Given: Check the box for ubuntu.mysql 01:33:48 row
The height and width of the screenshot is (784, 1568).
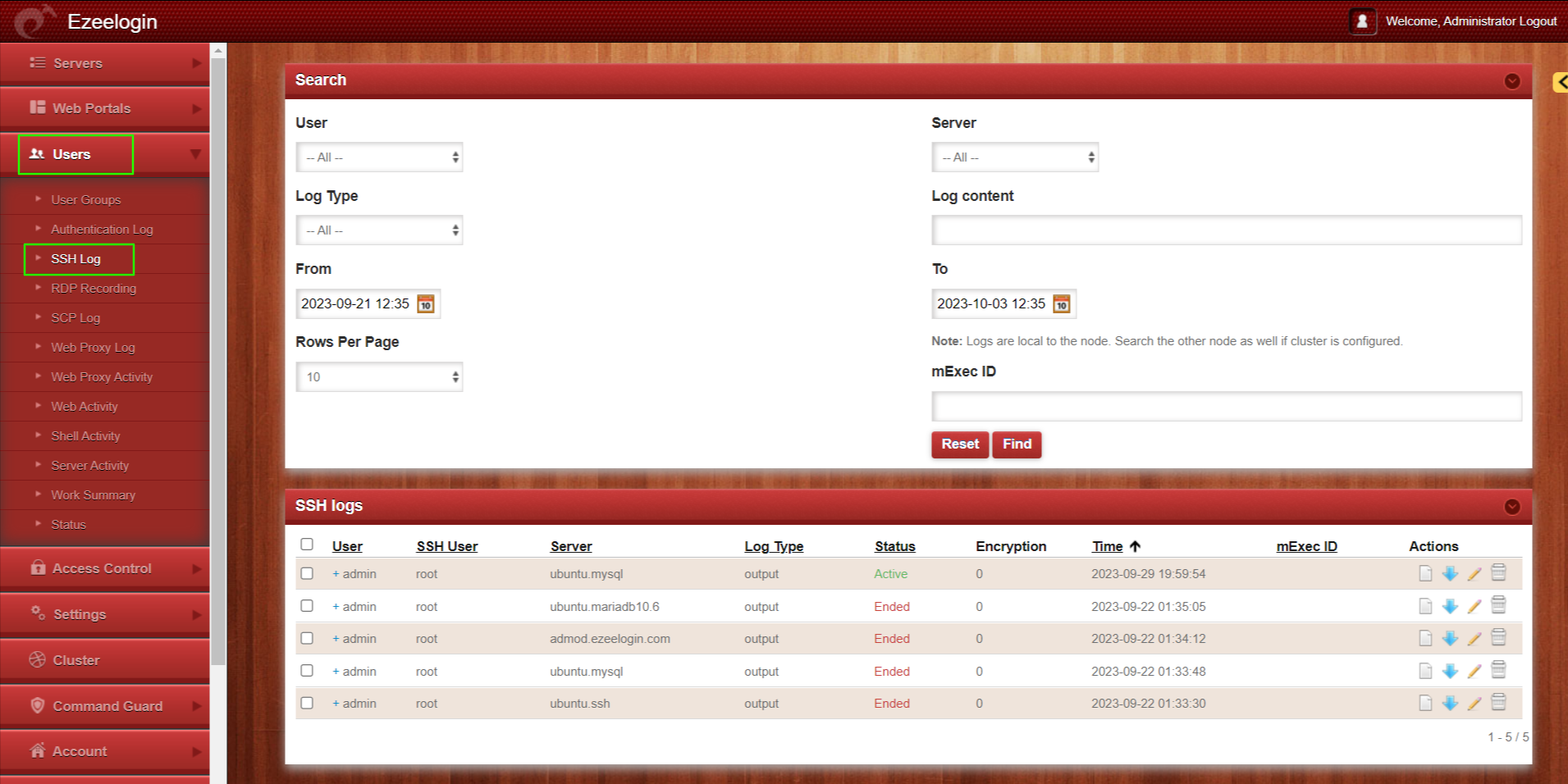Looking at the screenshot, I should click(307, 671).
